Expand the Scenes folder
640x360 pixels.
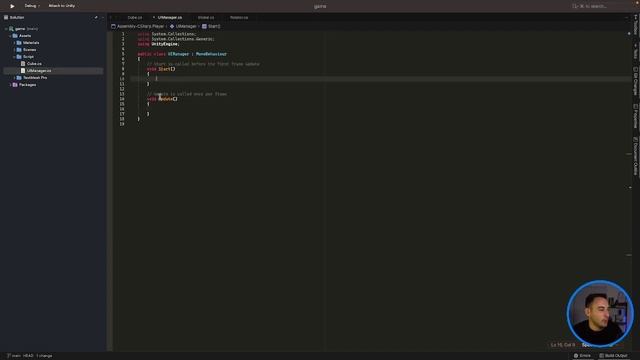tap(14, 50)
